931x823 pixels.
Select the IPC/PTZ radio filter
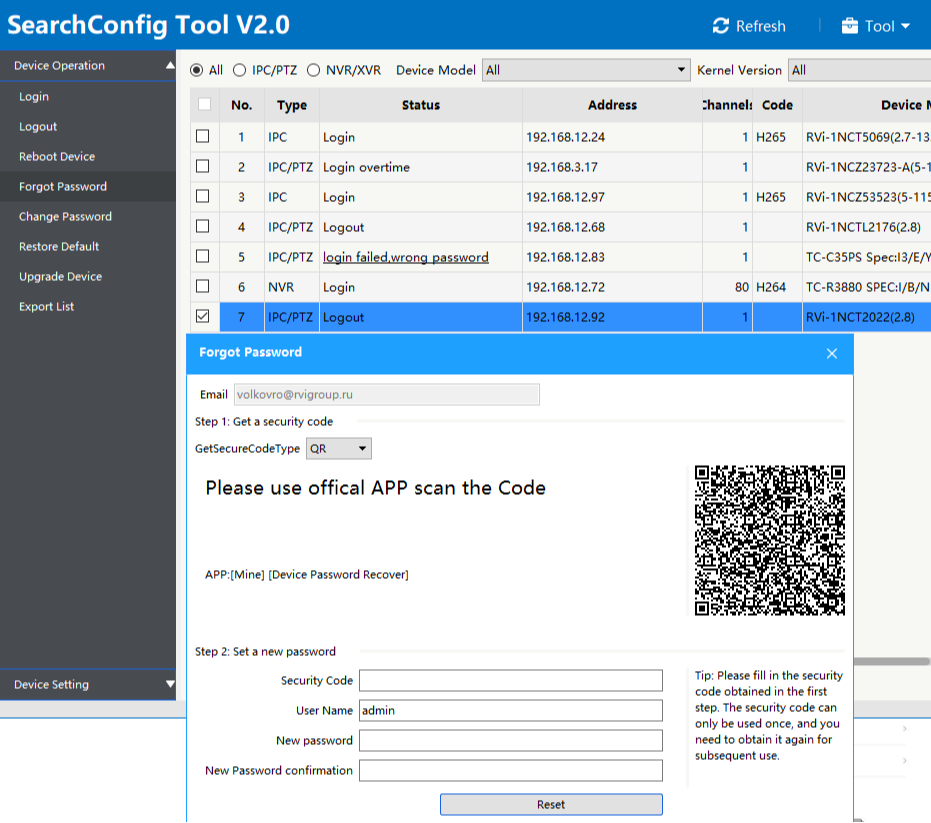point(240,70)
